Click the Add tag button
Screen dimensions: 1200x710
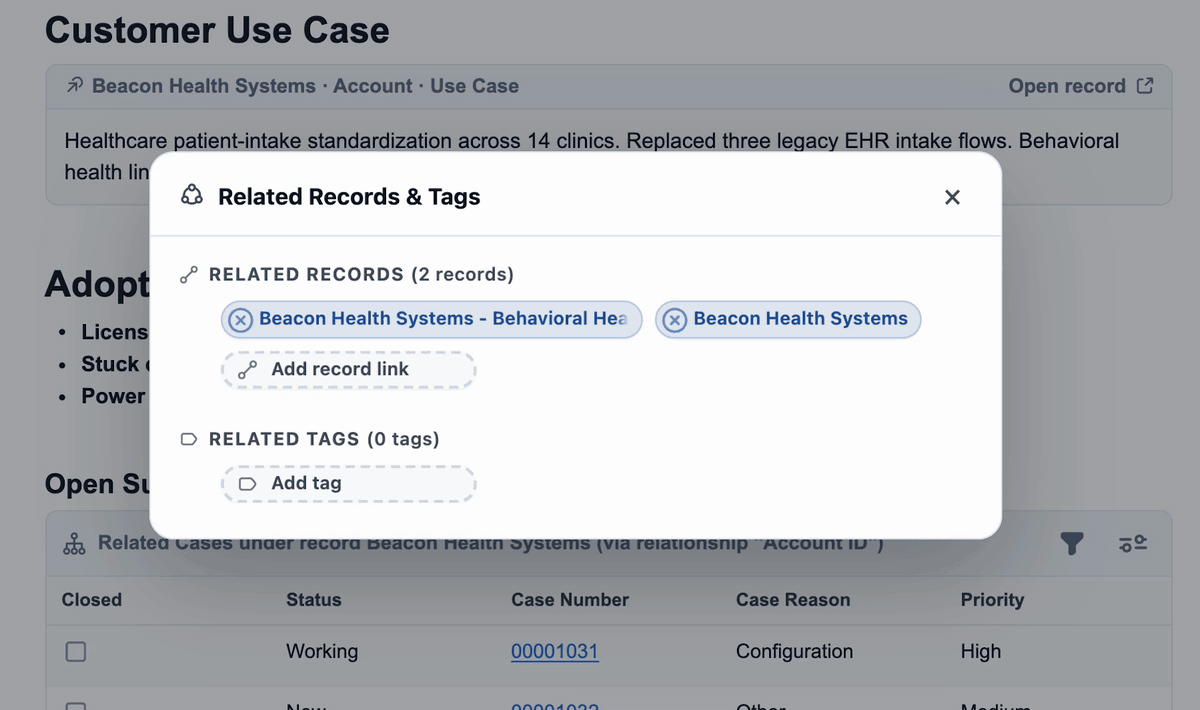coord(348,483)
